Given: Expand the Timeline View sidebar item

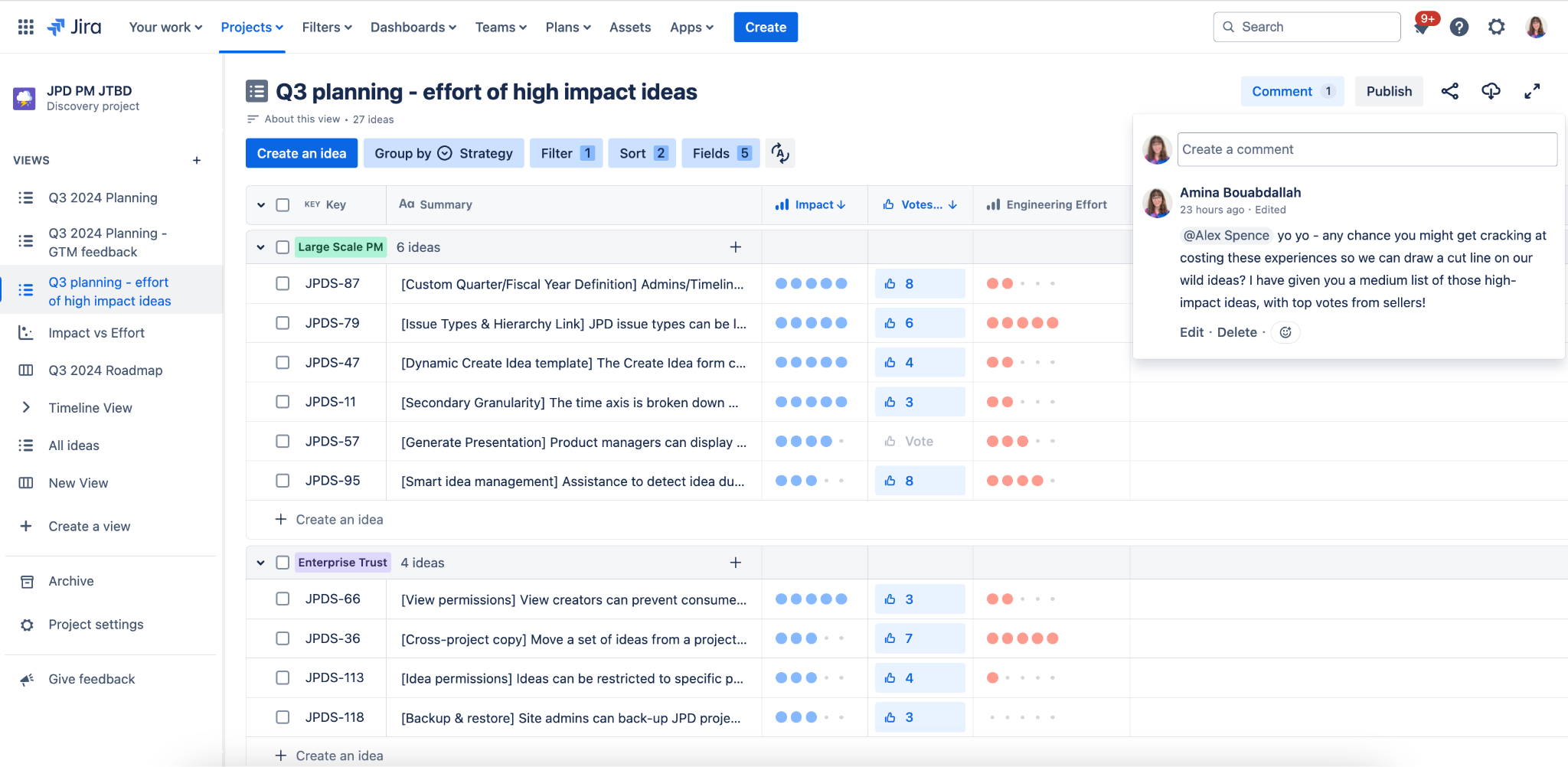Looking at the screenshot, I should [26, 408].
